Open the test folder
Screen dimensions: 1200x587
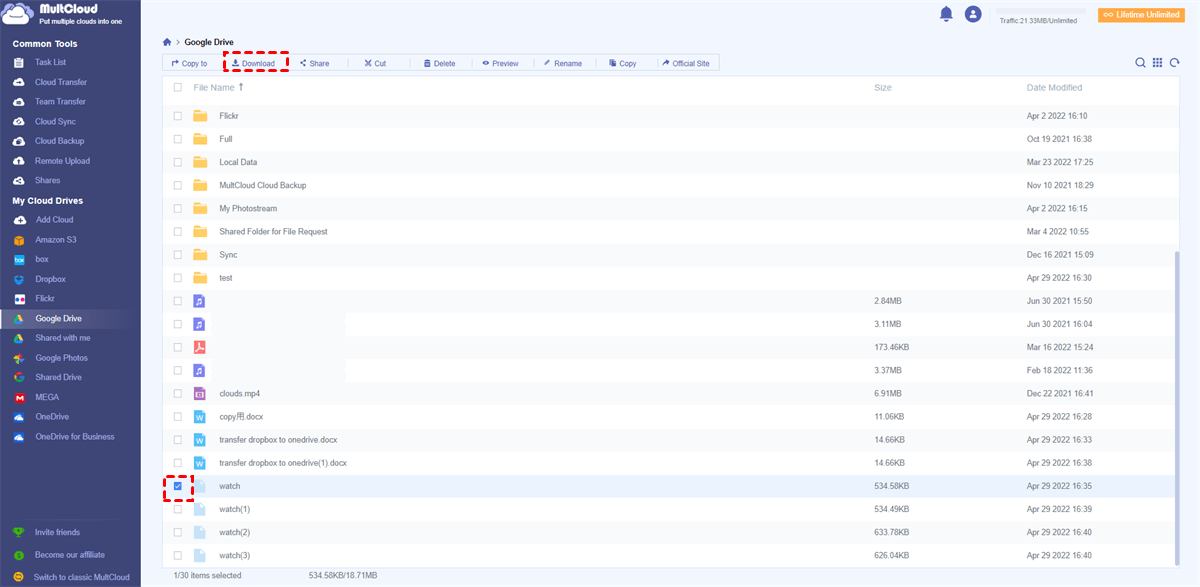226,278
